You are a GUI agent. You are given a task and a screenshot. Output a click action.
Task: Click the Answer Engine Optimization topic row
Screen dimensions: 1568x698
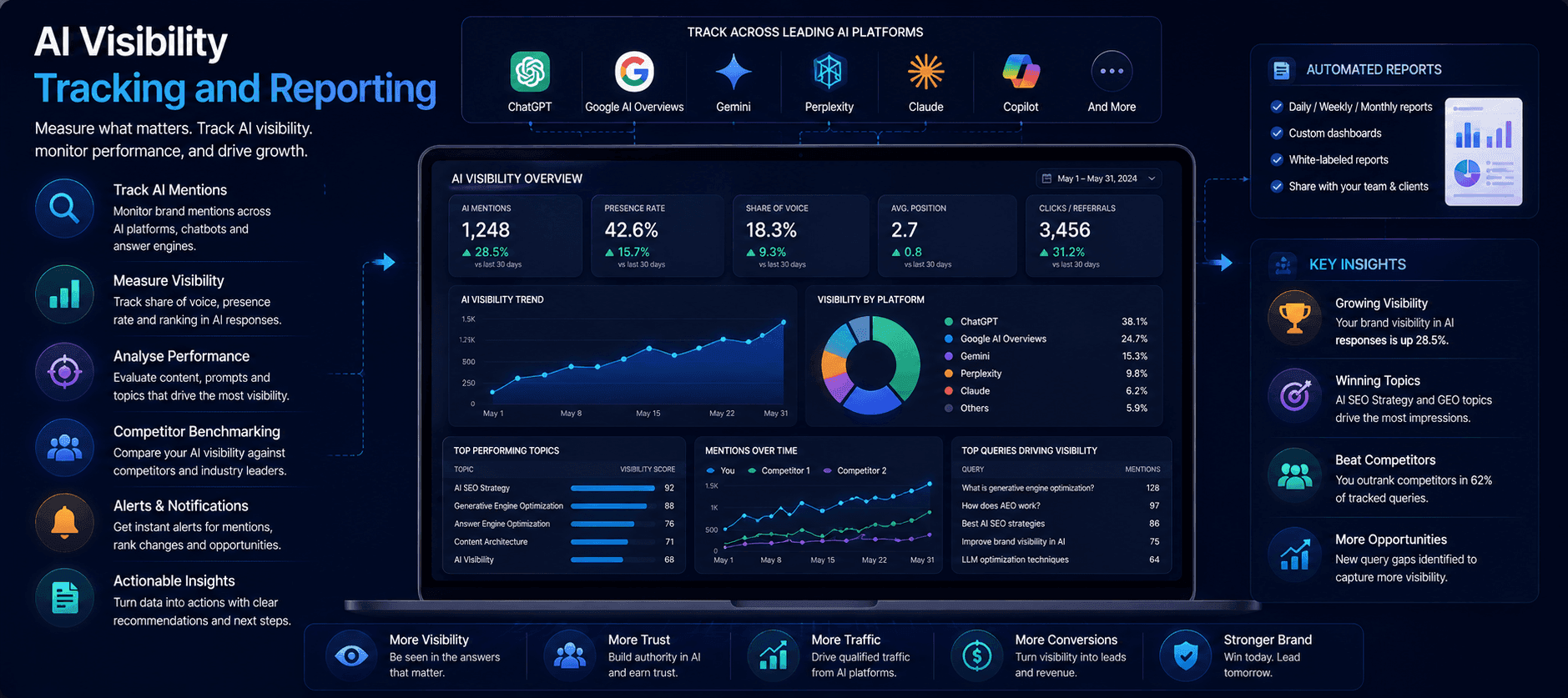[564, 525]
